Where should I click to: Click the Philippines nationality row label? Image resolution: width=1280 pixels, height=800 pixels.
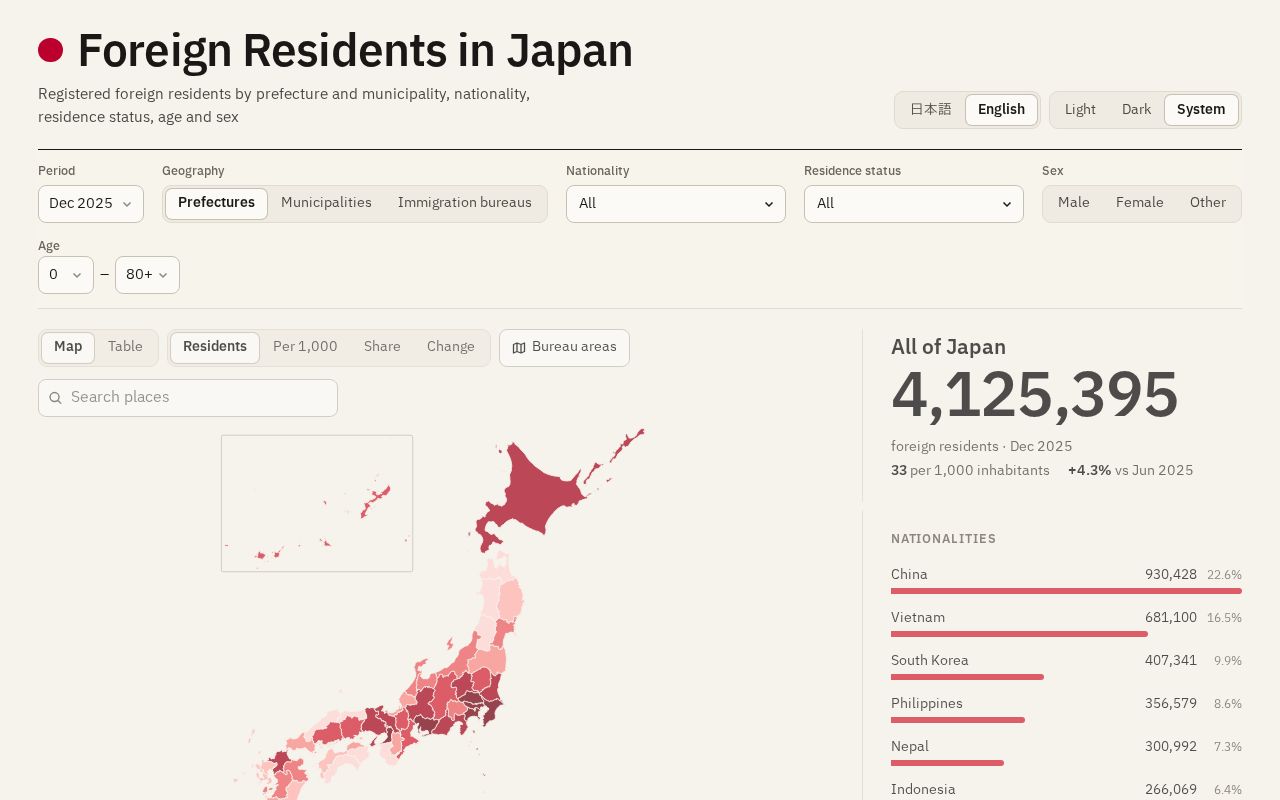click(927, 704)
